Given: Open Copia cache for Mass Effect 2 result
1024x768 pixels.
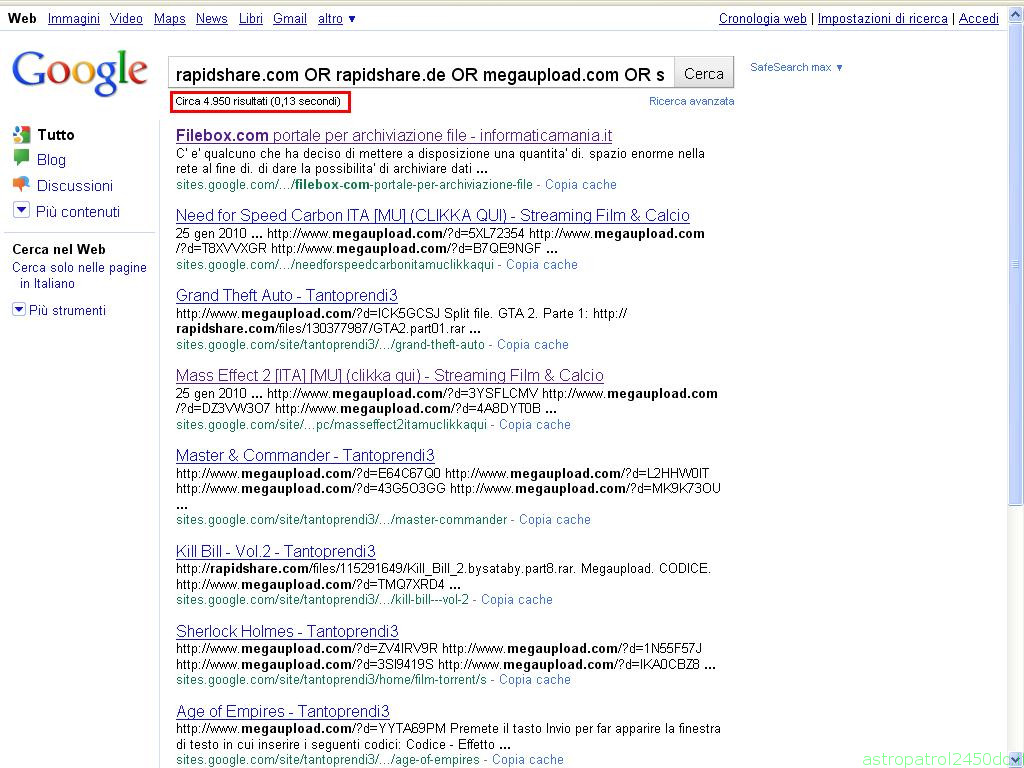Looking at the screenshot, I should click(x=535, y=424).
